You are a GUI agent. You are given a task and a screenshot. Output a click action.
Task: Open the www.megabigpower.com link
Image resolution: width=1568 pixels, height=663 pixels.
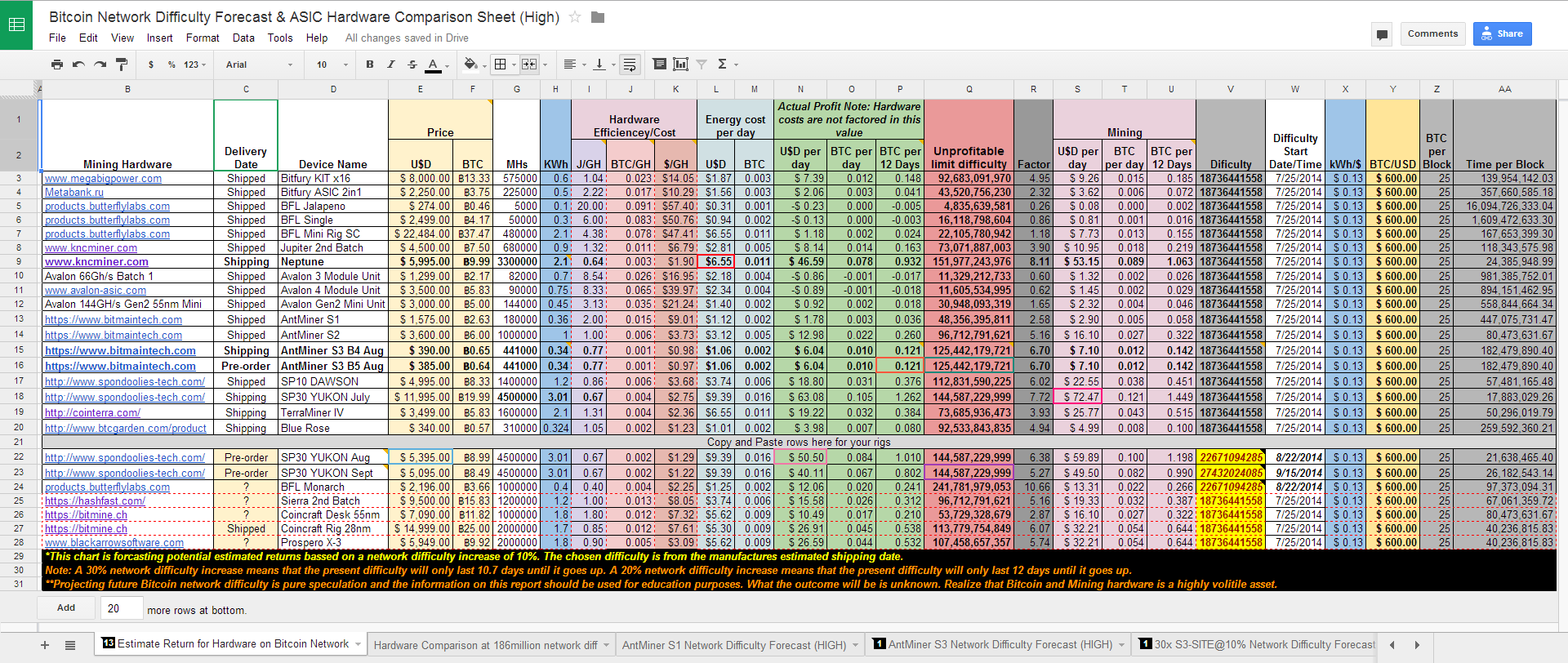click(103, 179)
